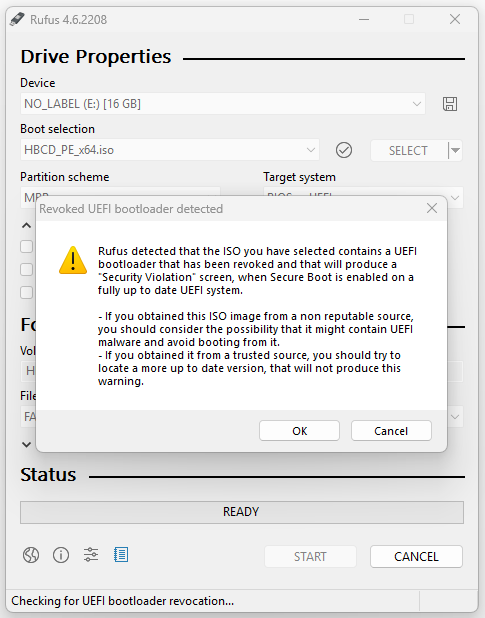Click the save disk image icon
Image resolution: width=485 pixels, height=618 pixels.
pos(450,104)
